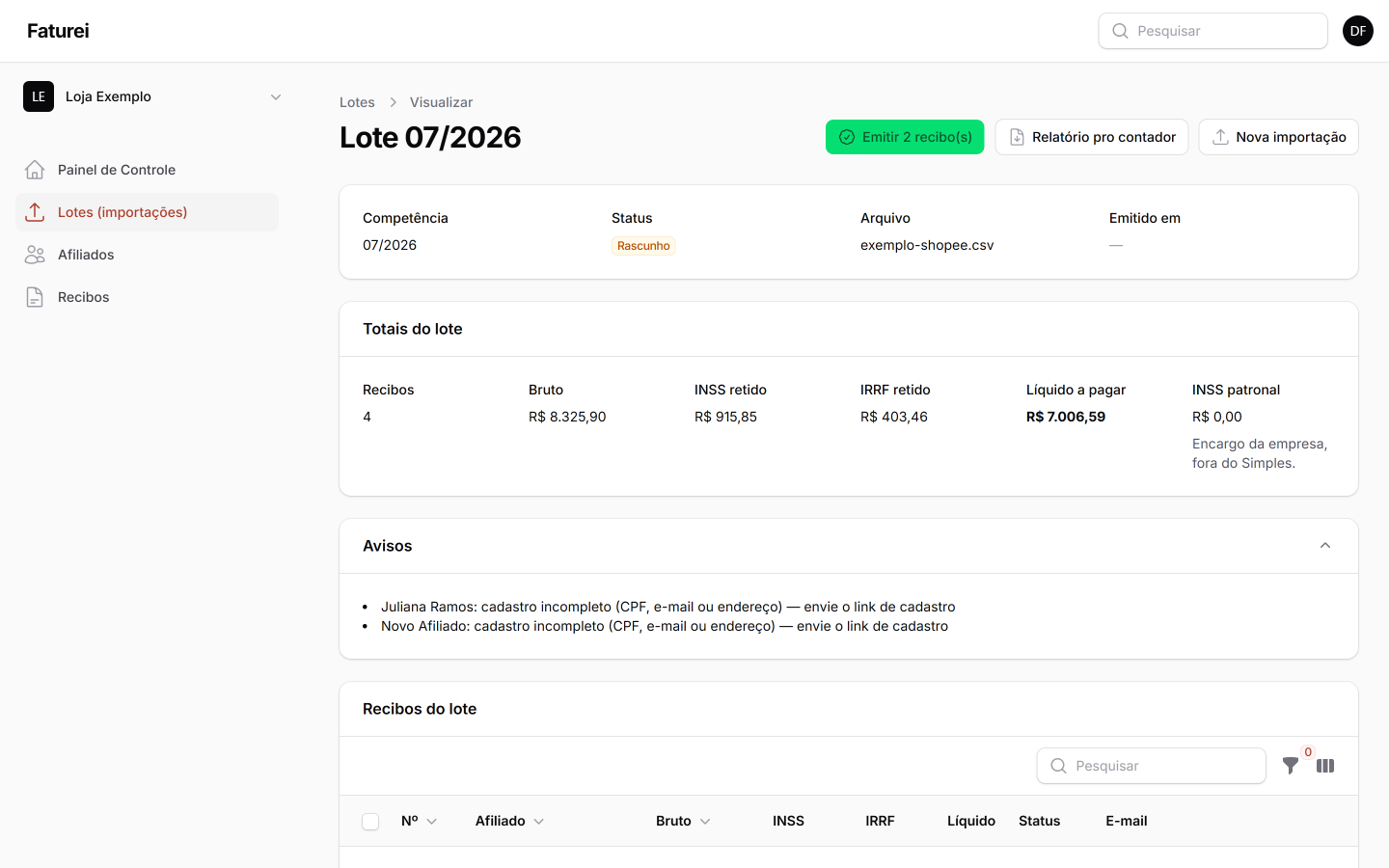
Task: Click the Status column header in table
Action: 1039,821
